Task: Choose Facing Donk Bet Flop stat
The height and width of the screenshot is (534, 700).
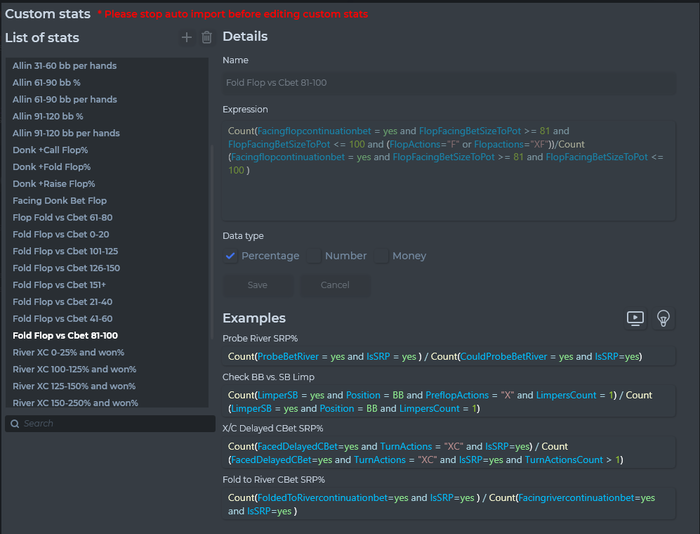Action: pyautogui.click(x=60, y=201)
